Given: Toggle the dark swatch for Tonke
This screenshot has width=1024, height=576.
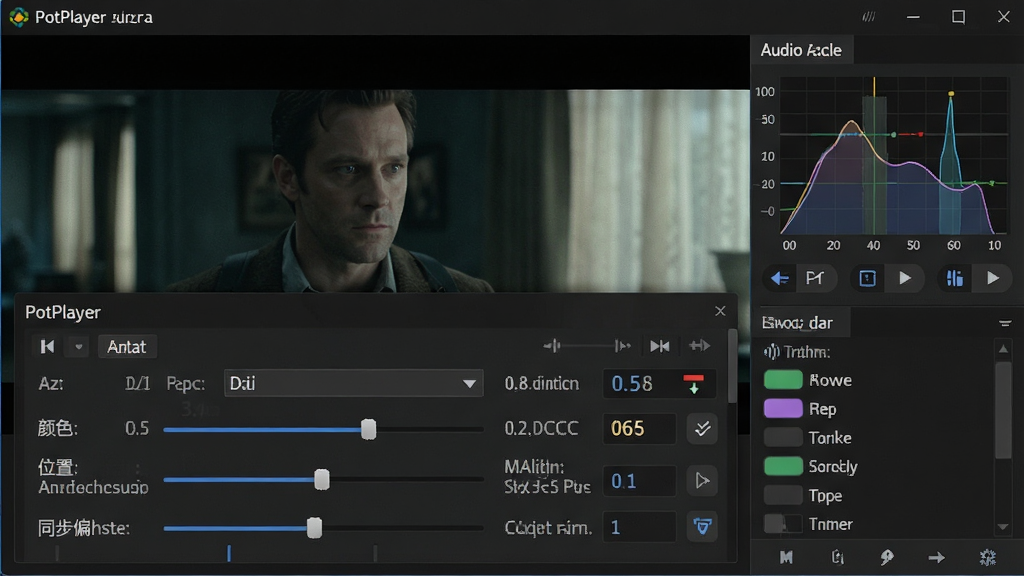Looking at the screenshot, I should (783, 438).
